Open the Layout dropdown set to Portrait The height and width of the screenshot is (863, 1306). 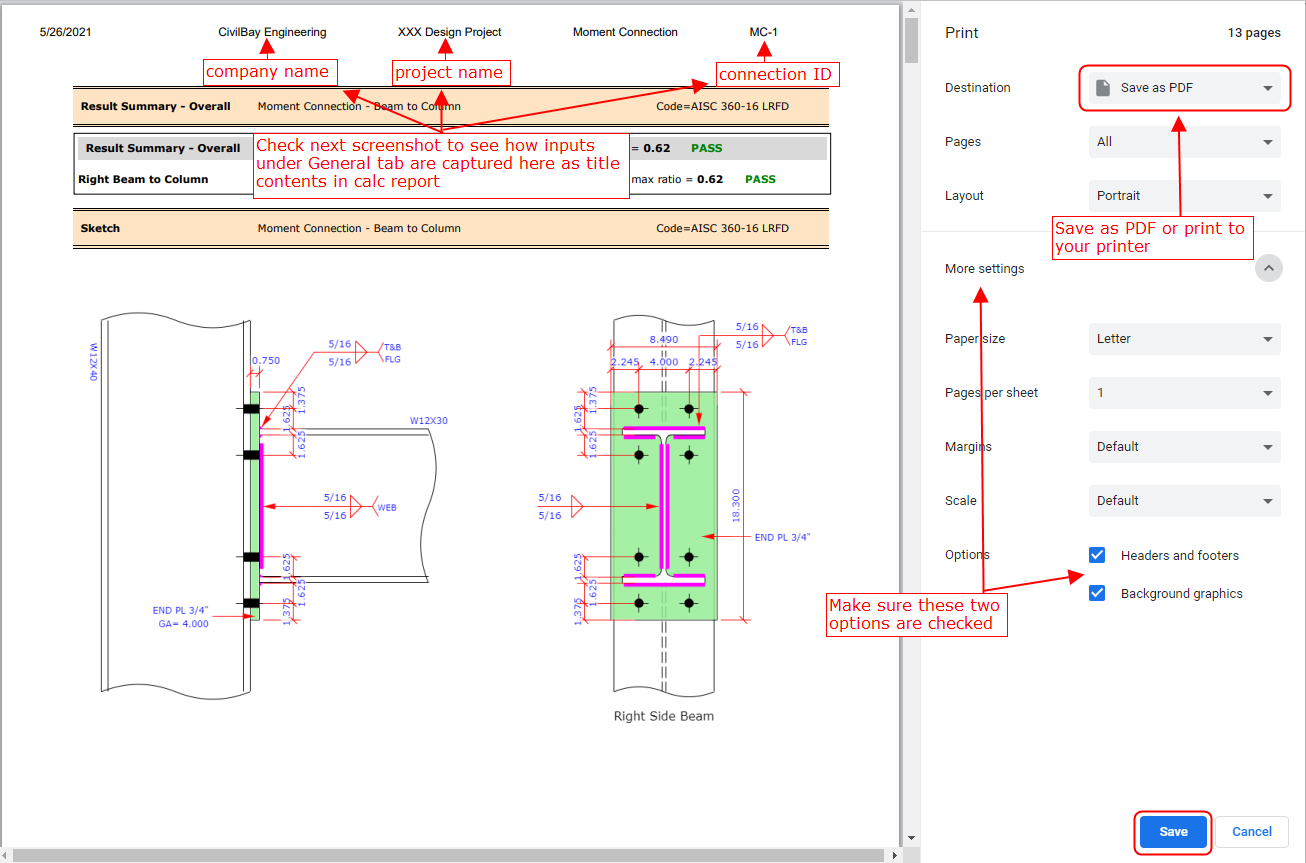tap(1184, 196)
